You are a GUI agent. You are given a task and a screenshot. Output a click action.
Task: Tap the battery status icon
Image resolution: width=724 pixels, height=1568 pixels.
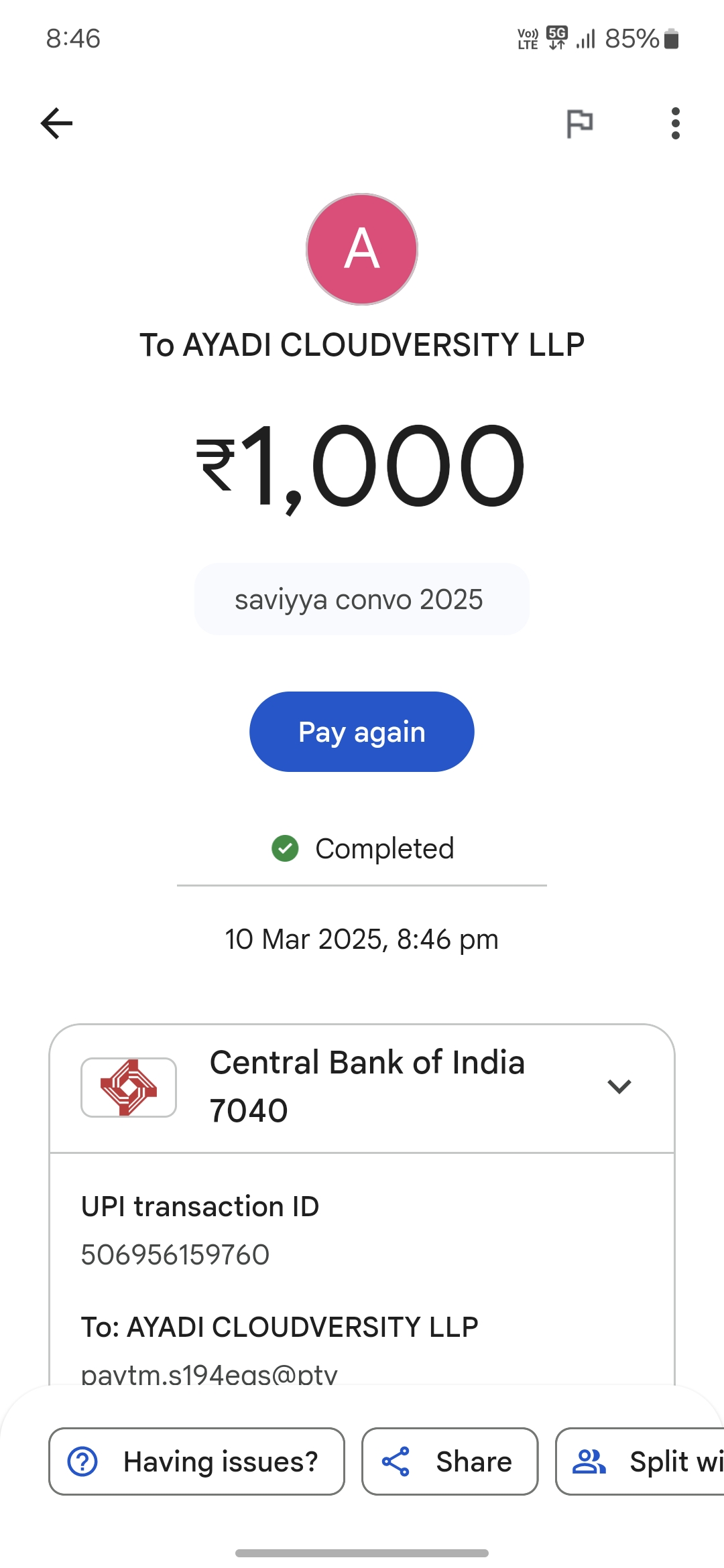click(x=671, y=39)
